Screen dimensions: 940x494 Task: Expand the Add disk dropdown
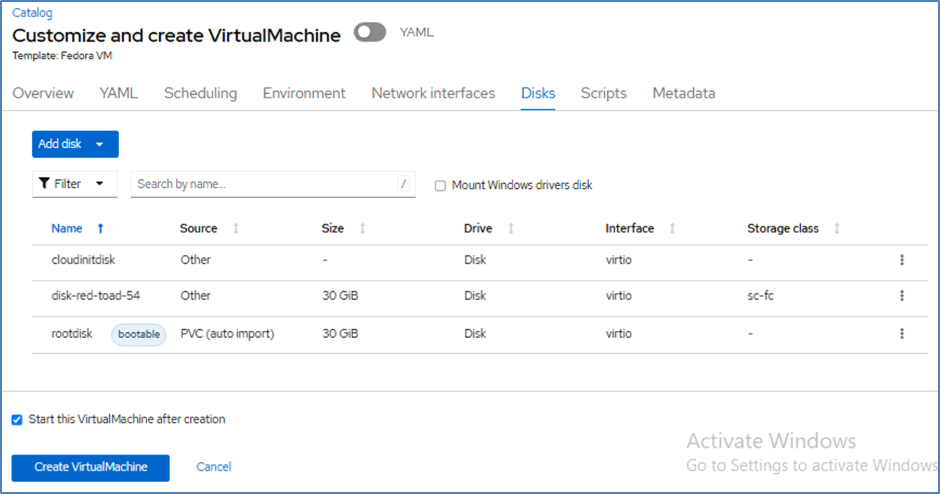(99, 144)
